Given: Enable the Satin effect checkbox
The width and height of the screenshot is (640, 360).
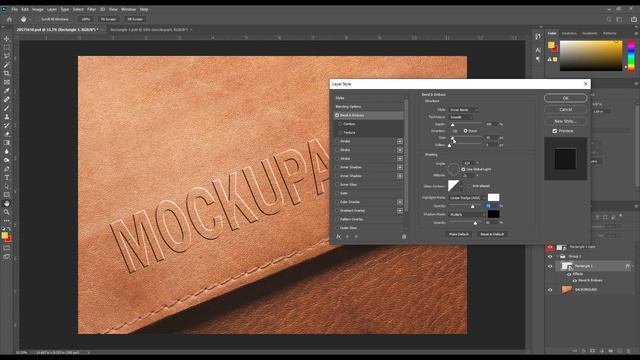Looking at the screenshot, I should (337, 193).
